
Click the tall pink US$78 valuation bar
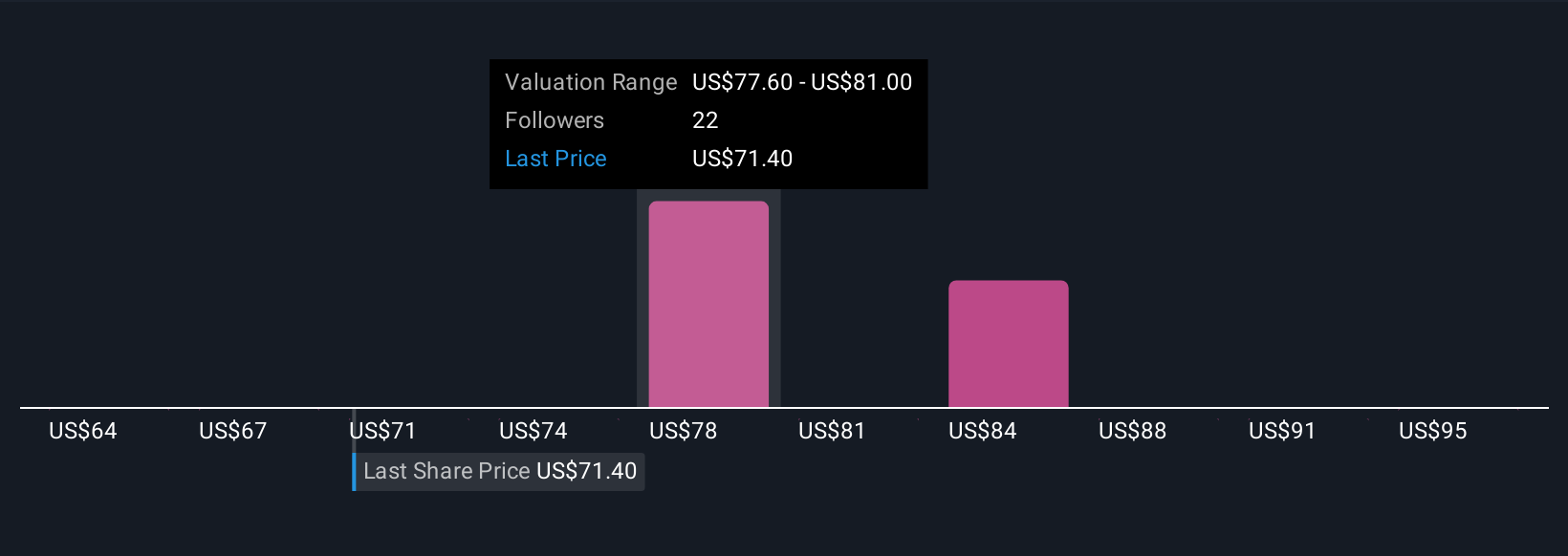pos(708,304)
